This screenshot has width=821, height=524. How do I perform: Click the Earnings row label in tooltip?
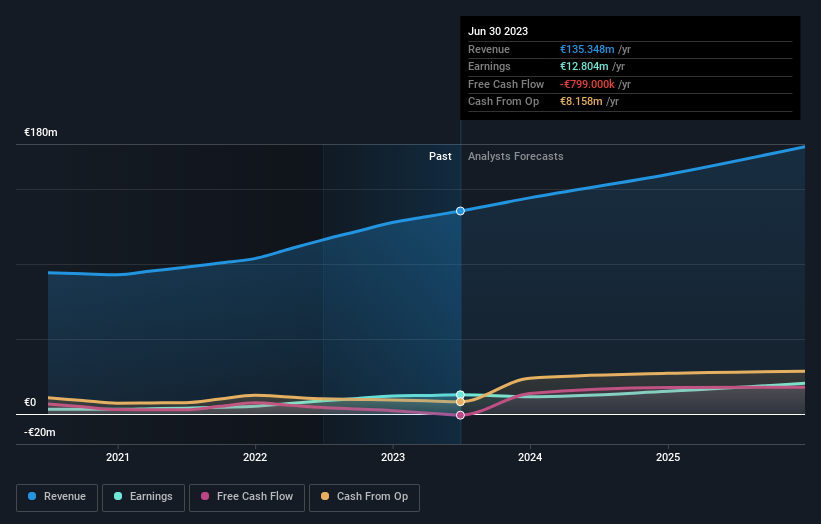(x=489, y=66)
